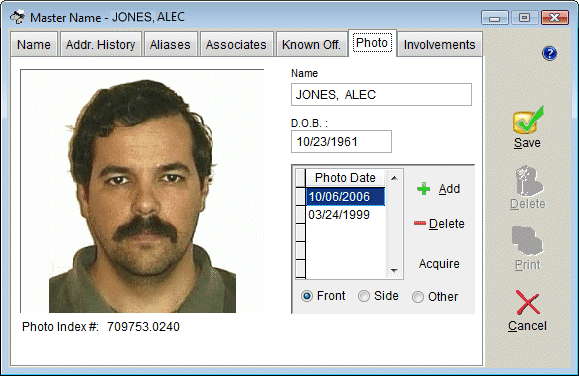Select the 03/24/1999 photo date entry

tap(339, 215)
